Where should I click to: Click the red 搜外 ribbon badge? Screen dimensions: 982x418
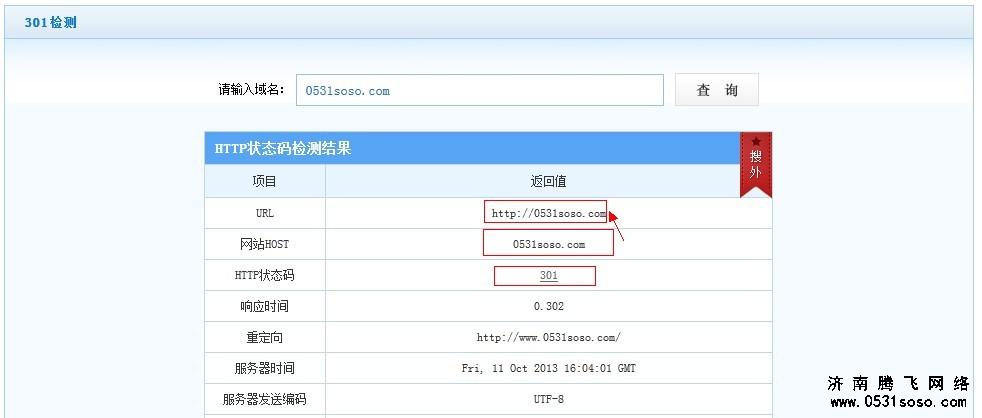tap(756, 164)
